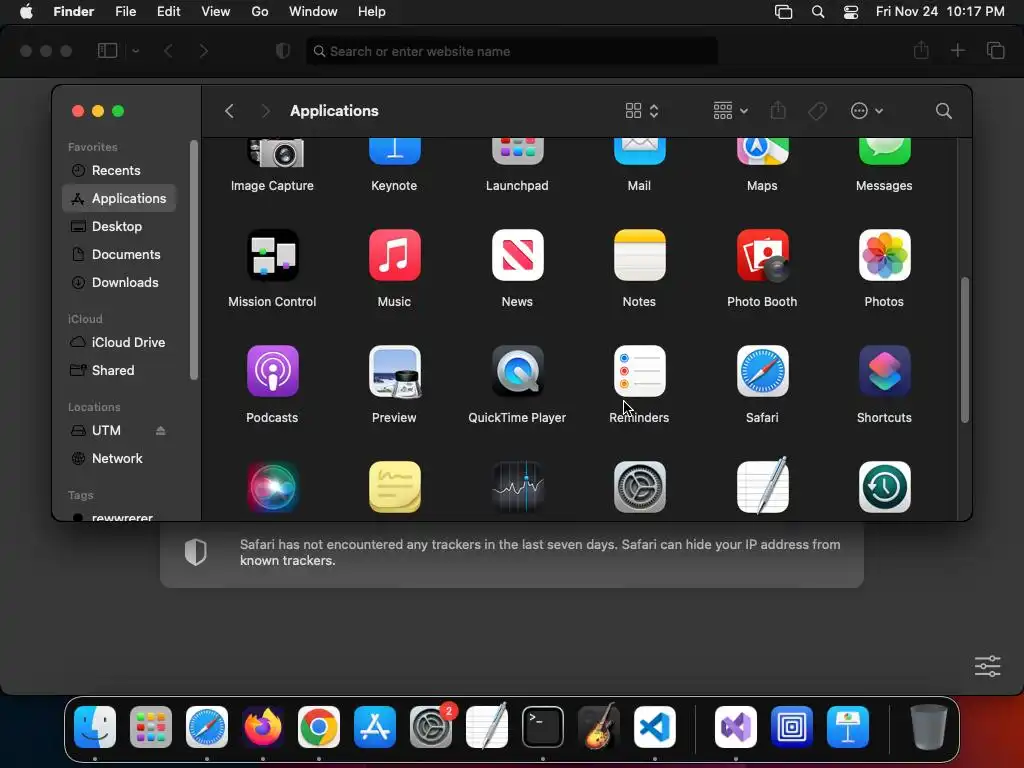The height and width of the screenshot is (768, 1024).
Task: Open the Go menu
Action: tap(260, 12)
